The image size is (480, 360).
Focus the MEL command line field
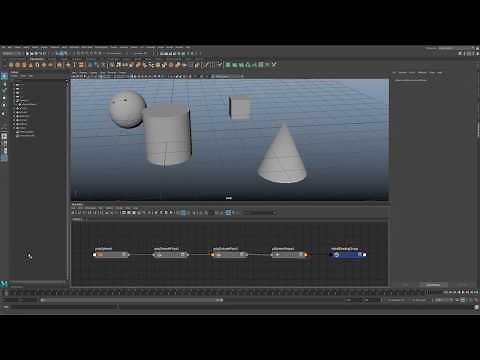[x=63, y=307]
